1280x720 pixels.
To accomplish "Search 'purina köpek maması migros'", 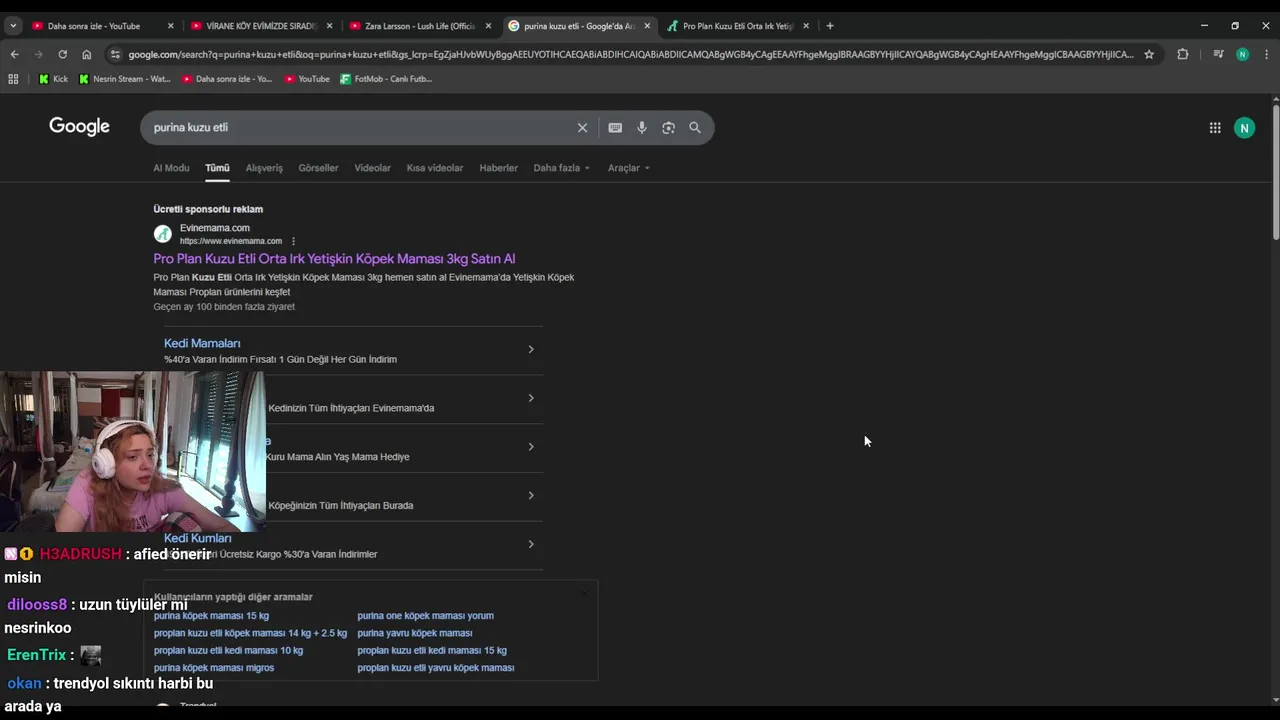I will coord(213,668).
